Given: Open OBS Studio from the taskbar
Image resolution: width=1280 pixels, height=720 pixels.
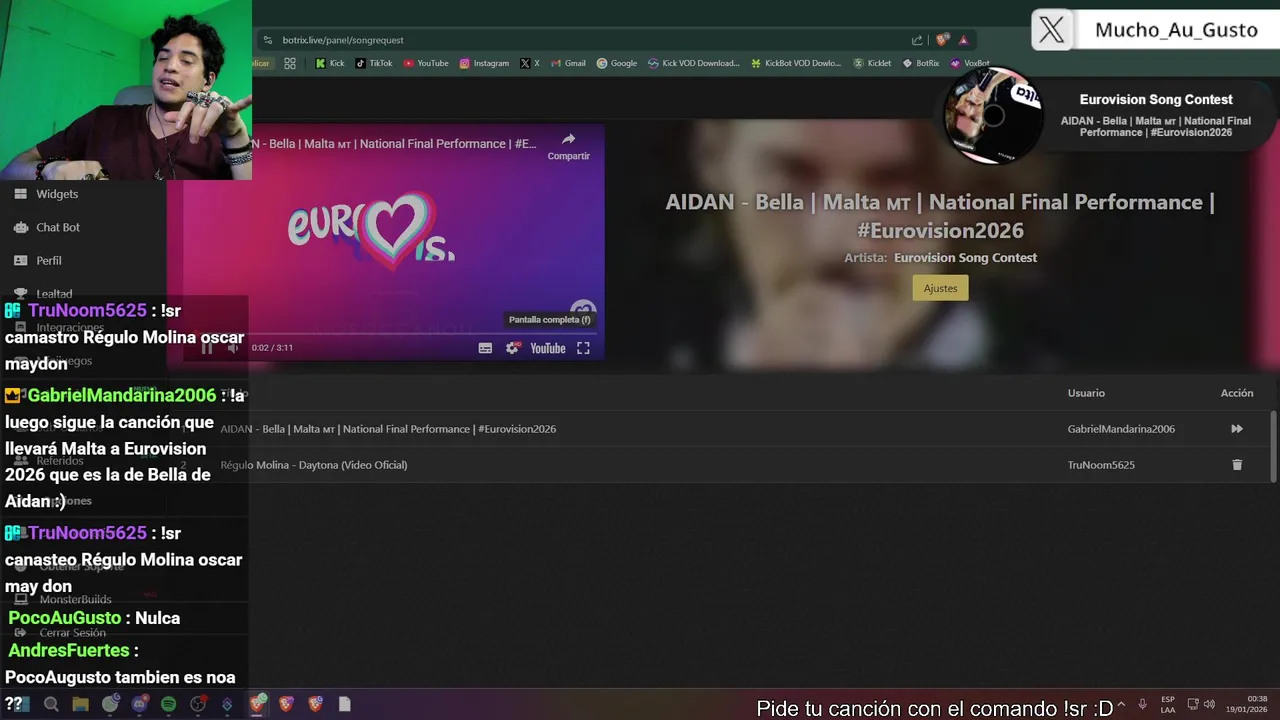Looking at the screenshot, I should click(x=198, y=704).
